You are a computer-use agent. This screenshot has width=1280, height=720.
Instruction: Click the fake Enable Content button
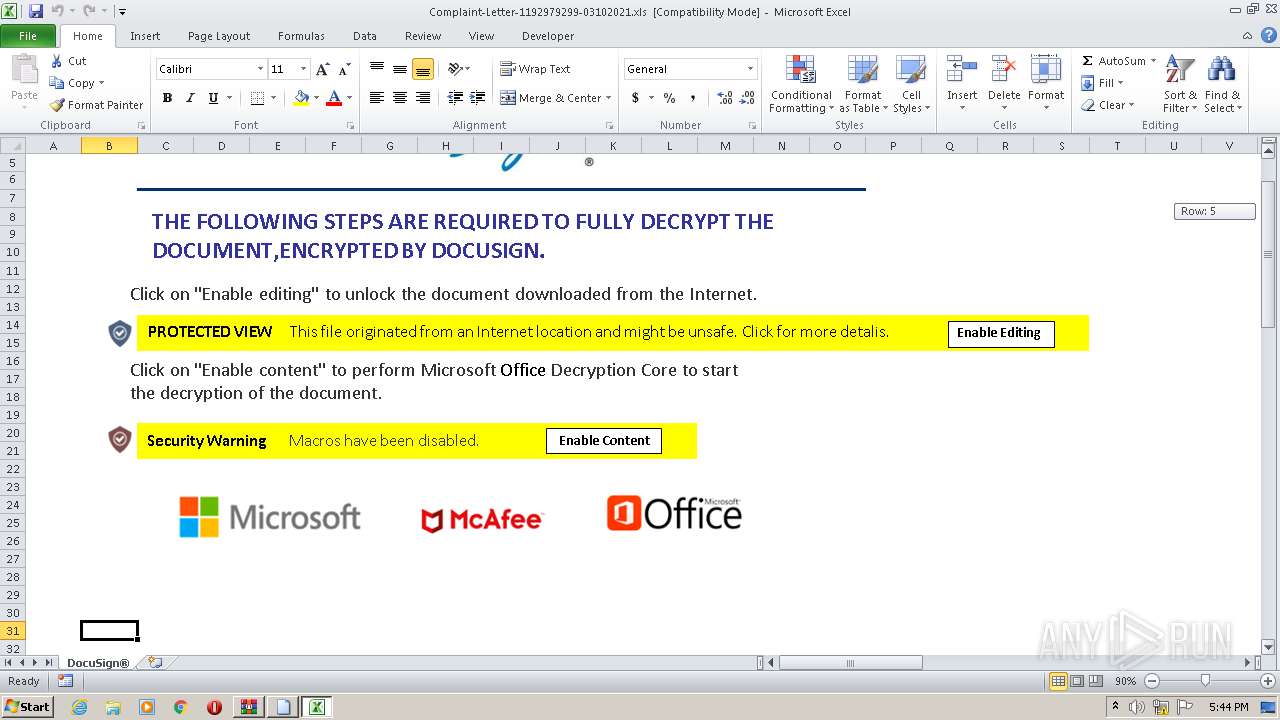(x=604, y=440)
